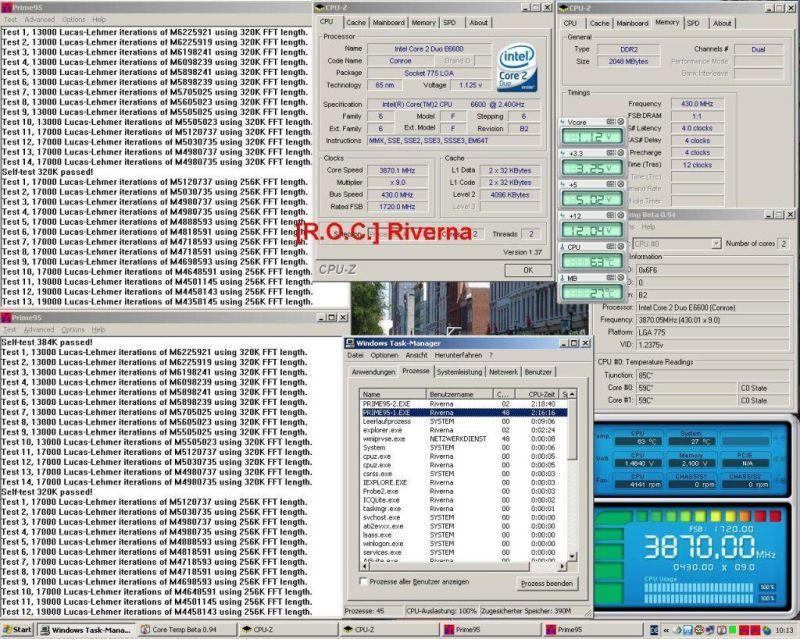800x639 pixels.
Task: Select the Leerlaufprozess process row
Action: (x=464, y=422)
